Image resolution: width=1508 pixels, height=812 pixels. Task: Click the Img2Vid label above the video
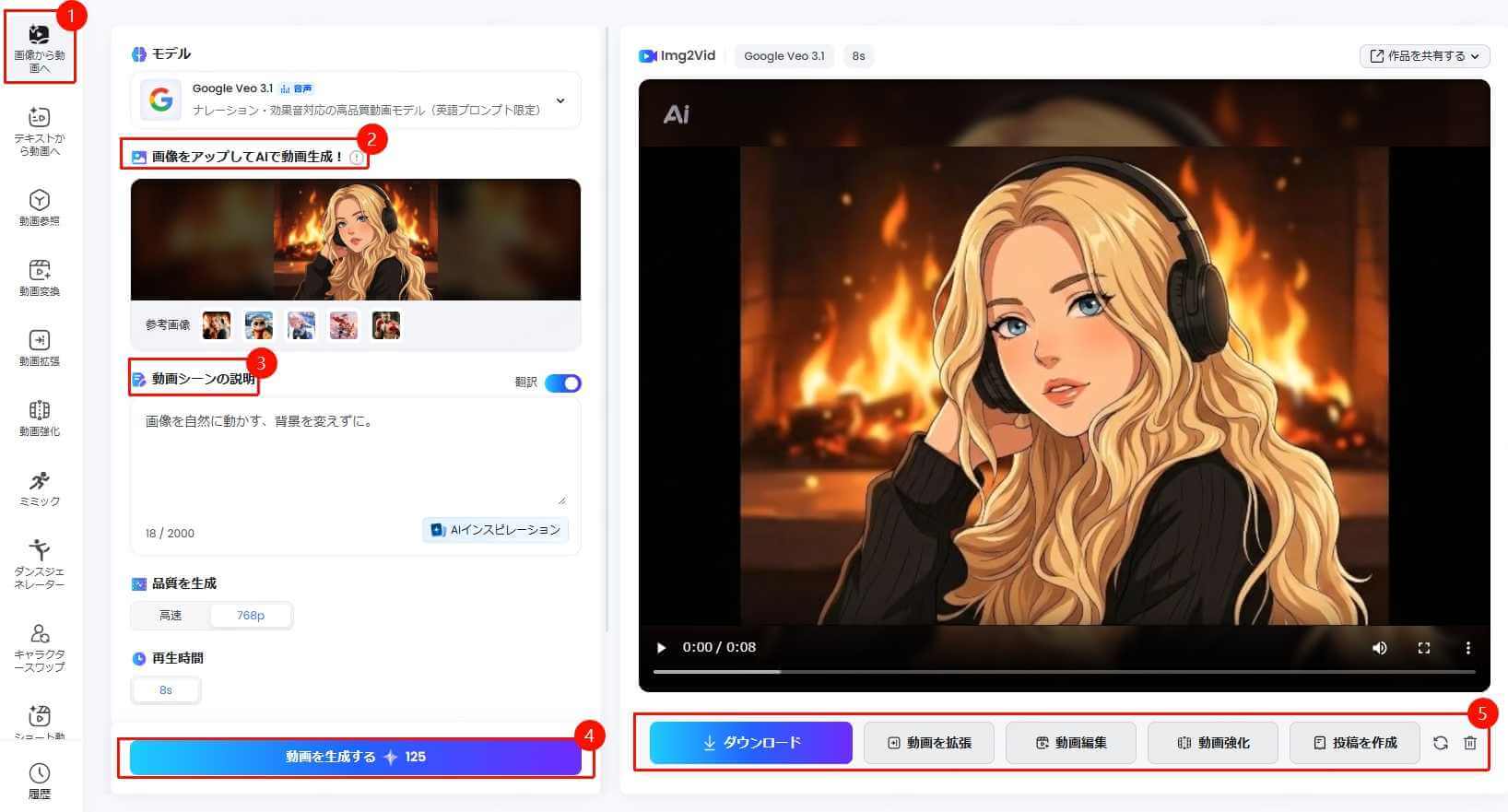point(677,56)
